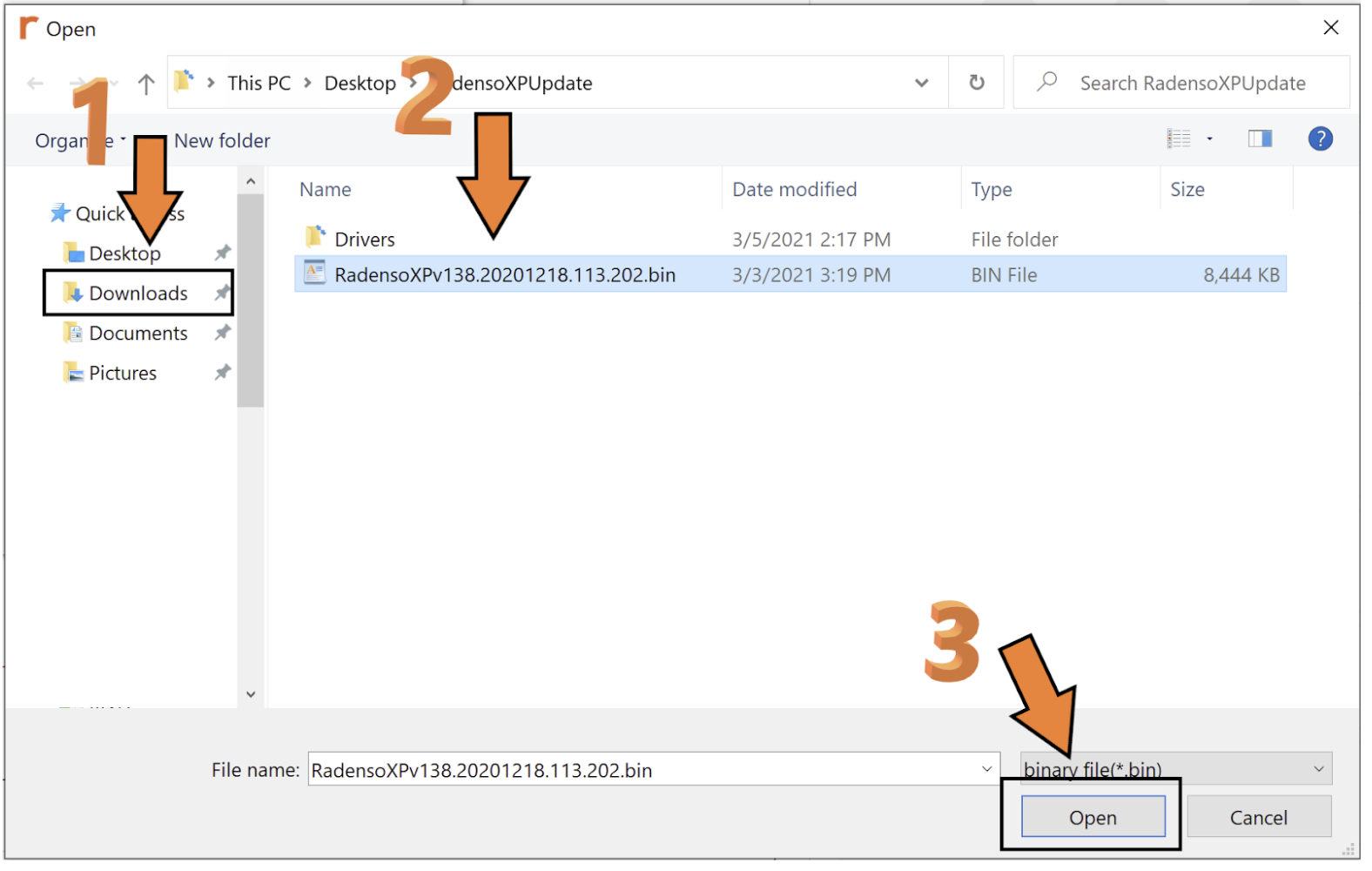Open Downloads in the sidebar
Image resolution: width=1372 pixels, height=871 pixels.
coord(138,294)
